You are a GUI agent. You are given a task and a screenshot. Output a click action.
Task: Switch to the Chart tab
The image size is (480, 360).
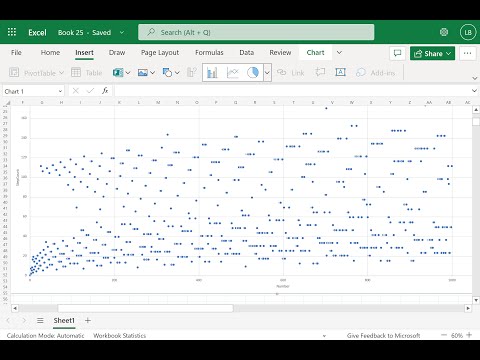[x=315, y=53]
